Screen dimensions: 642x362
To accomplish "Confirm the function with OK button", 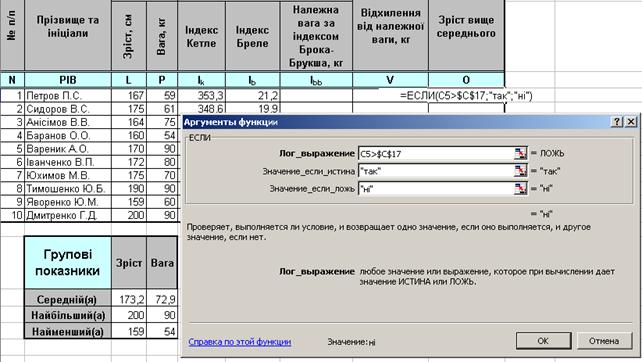I will point(543,341).
